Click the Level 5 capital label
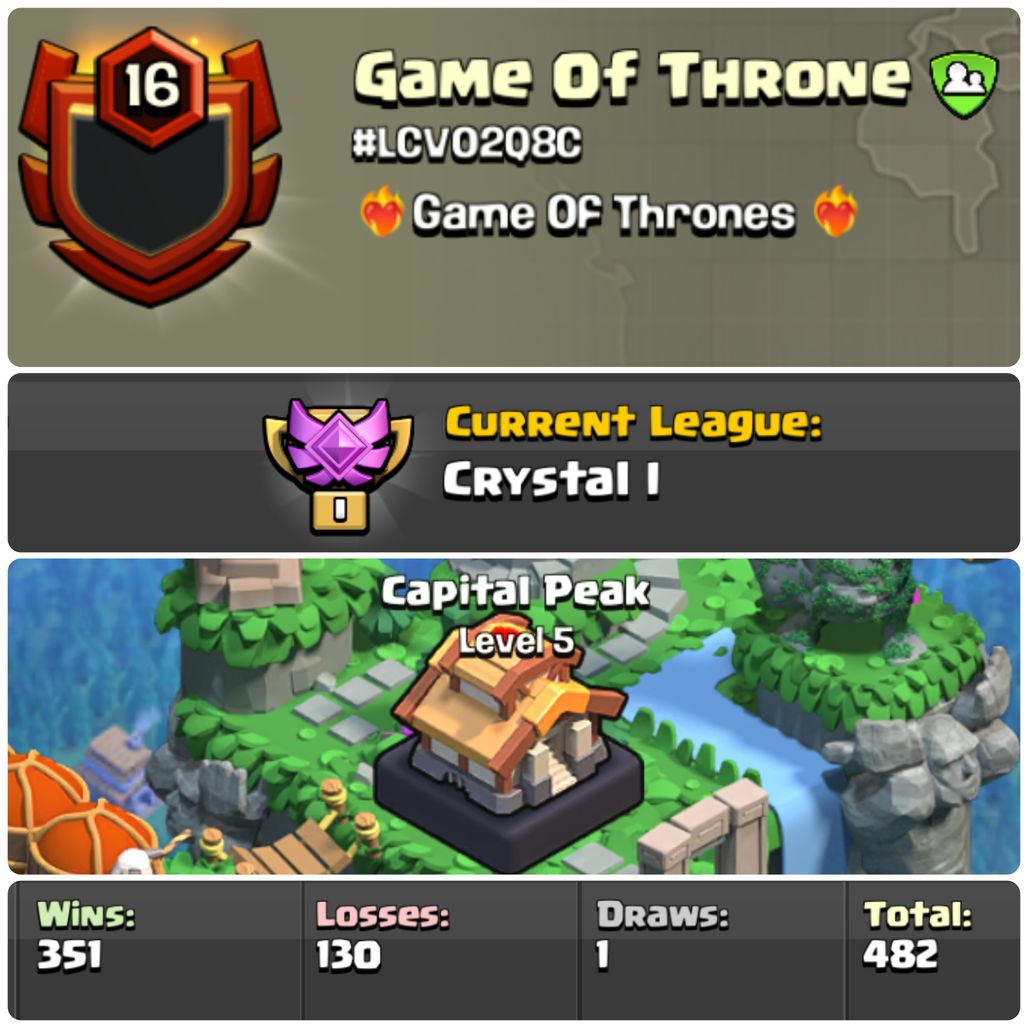 pos(517,641)
